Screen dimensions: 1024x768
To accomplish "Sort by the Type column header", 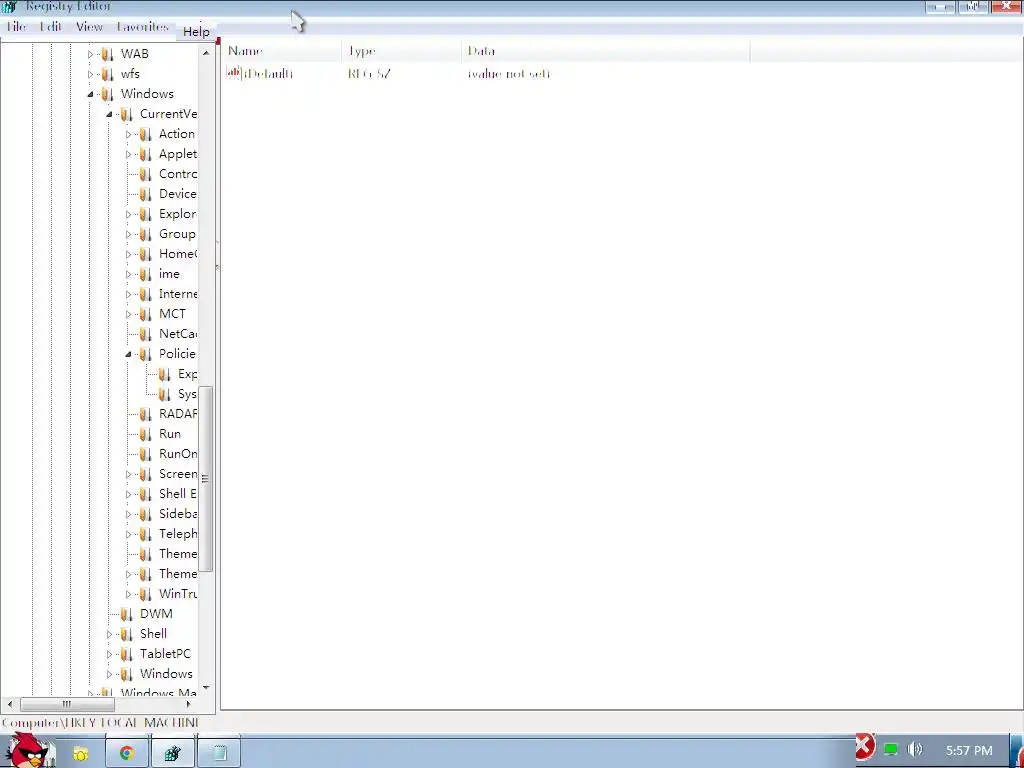I will [x=402, y=51].
